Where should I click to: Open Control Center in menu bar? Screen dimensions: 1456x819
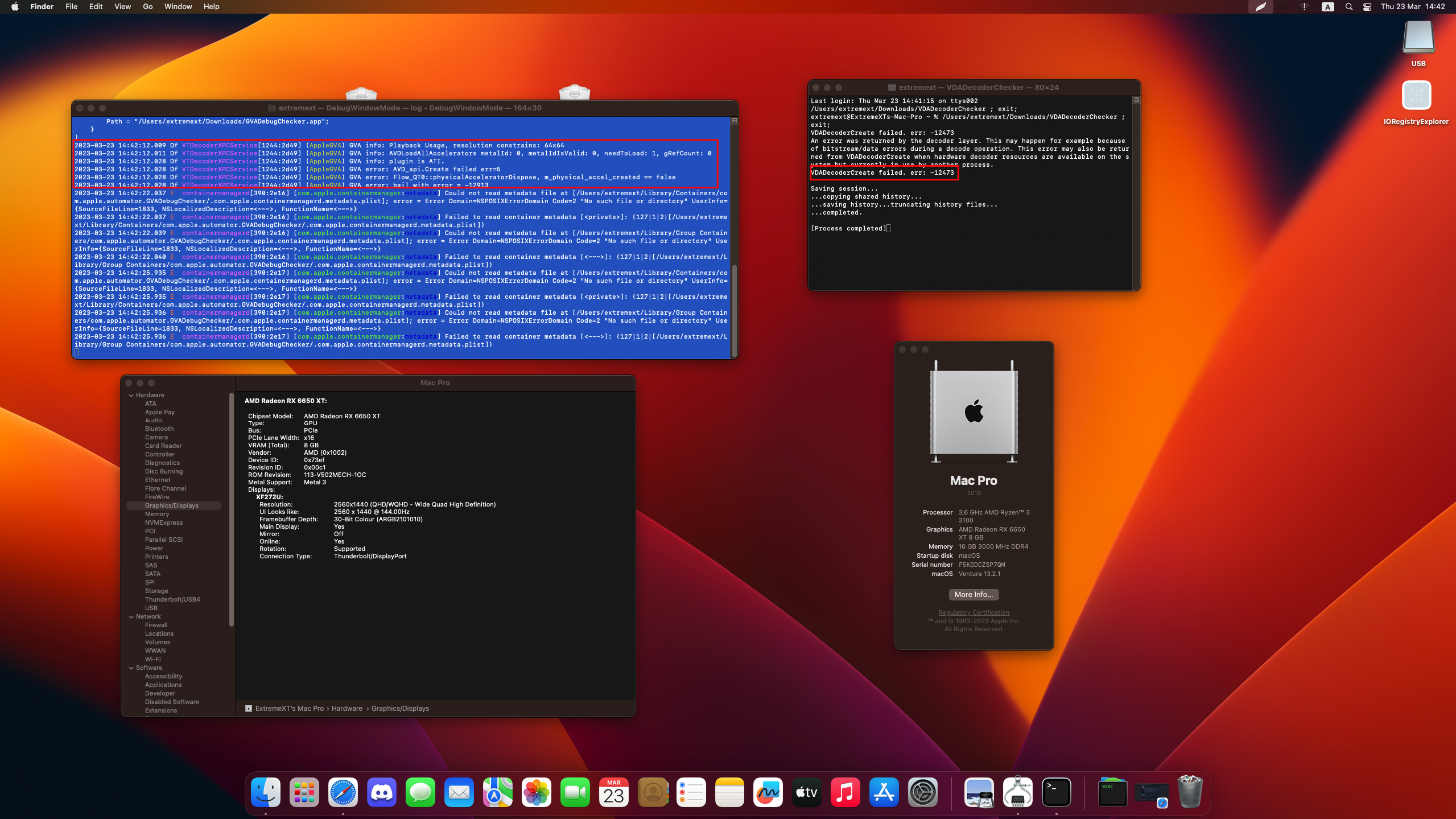point(1367,7)
